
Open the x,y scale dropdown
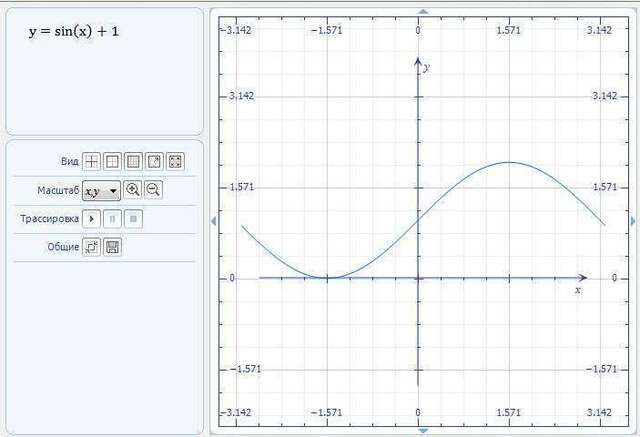tap(101, 191)
